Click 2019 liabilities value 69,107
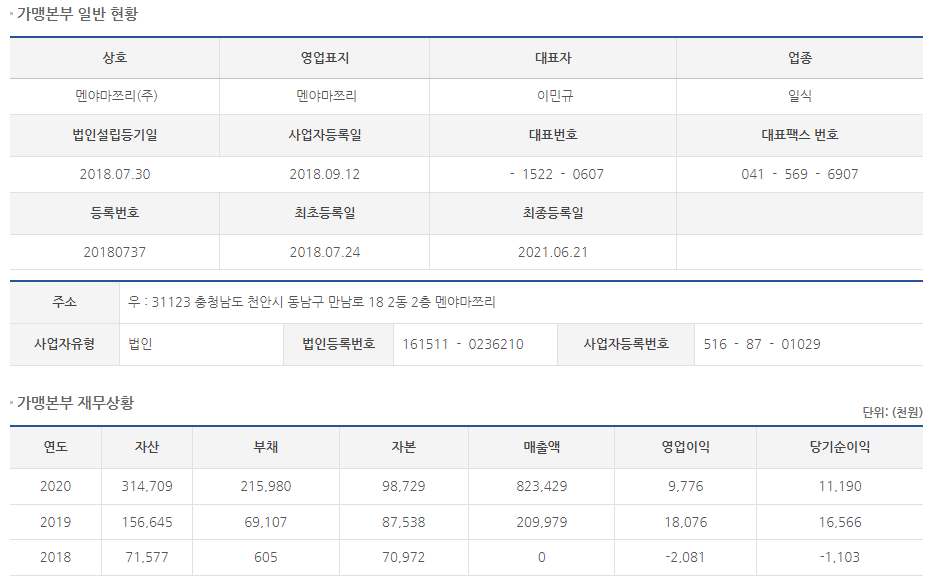Image resolution: width=928 pixels, height=583 pixels. point(266,523)
